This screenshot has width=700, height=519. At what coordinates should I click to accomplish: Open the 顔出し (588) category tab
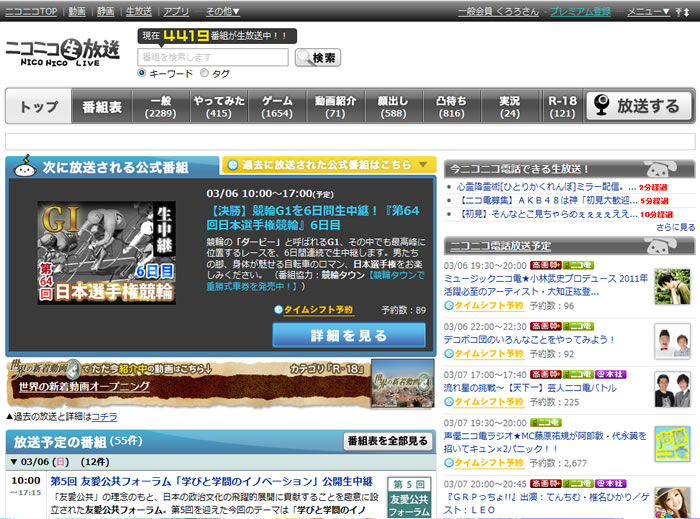coord(393,106)
